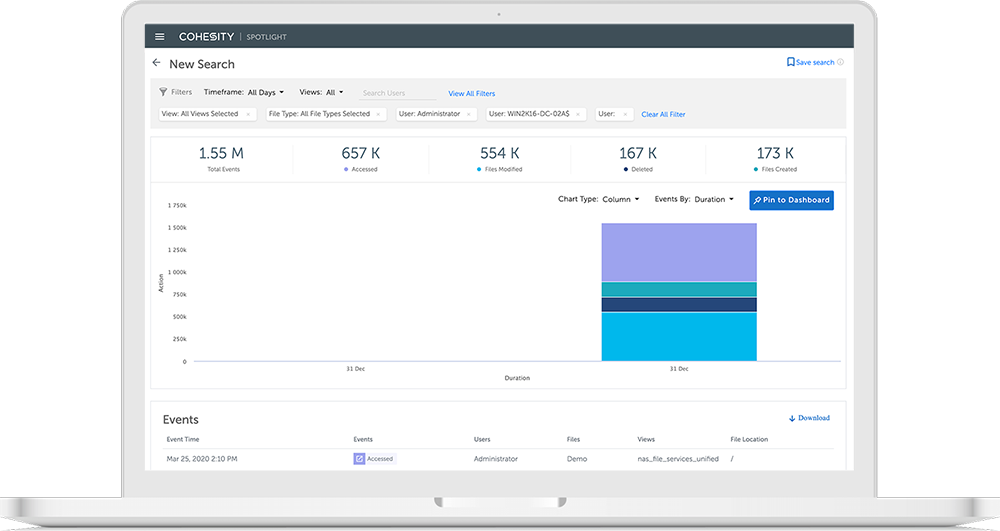
Task: Remove the 'User: Administrator' filter chip
Action: tap(468, 114)
